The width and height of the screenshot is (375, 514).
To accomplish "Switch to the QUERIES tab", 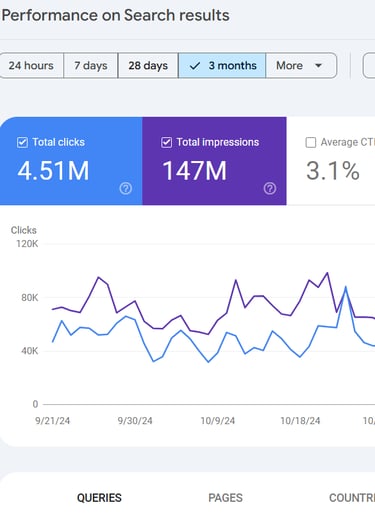I will point(99,498).
